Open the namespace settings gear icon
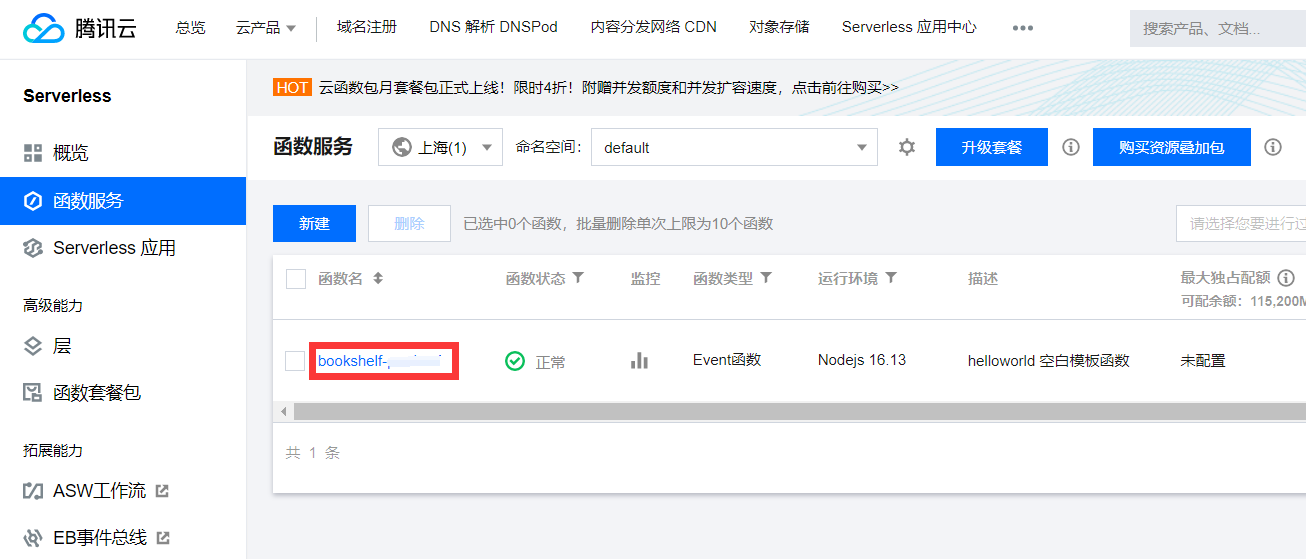The image size is (1306, 559). 907,147
